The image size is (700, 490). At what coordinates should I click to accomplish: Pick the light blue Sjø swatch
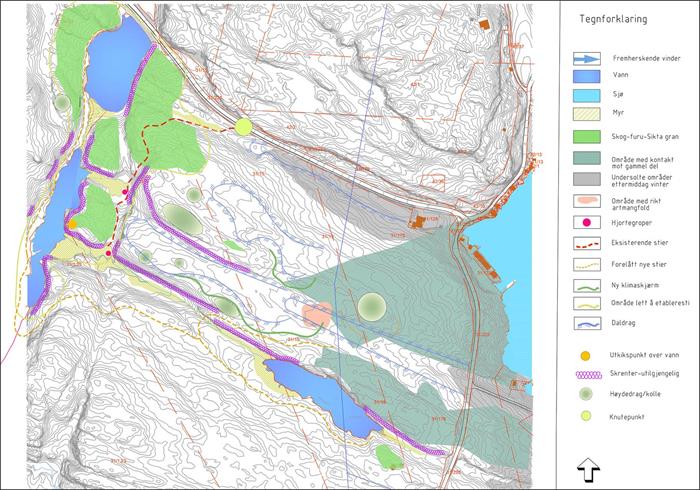click(x=585, y=94)
